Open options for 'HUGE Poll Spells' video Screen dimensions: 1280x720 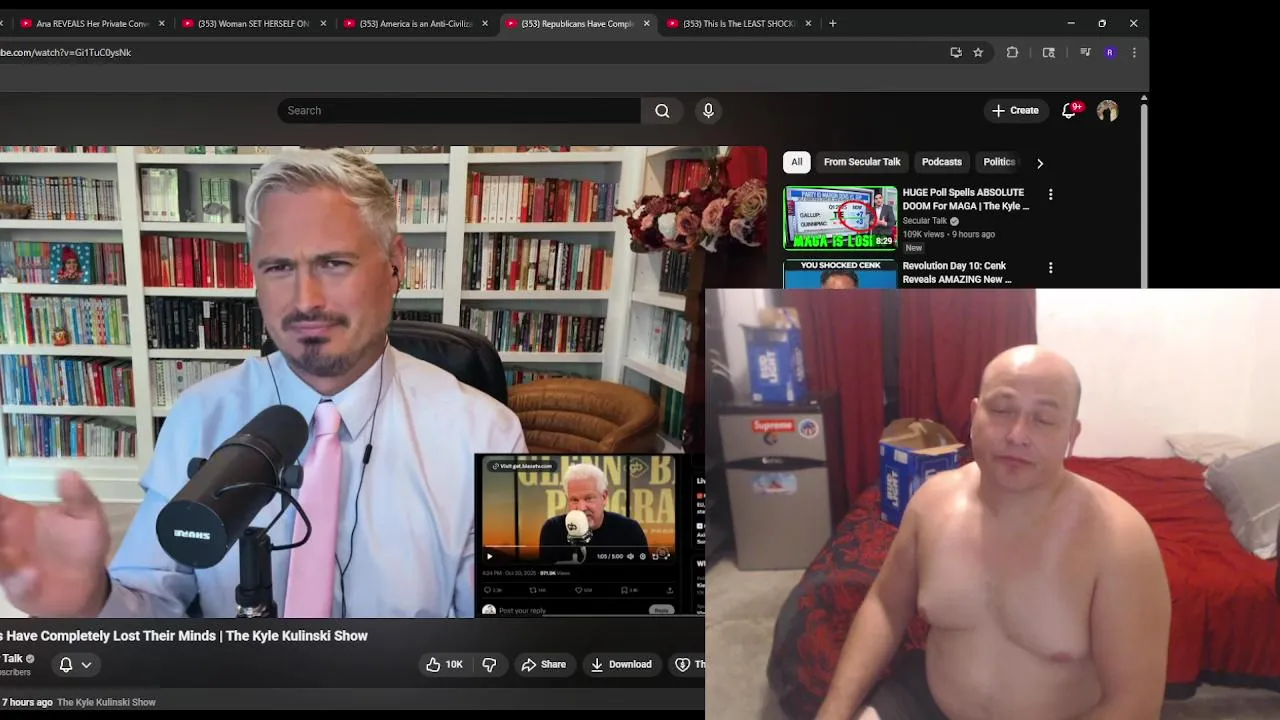tap(1050, 194)
